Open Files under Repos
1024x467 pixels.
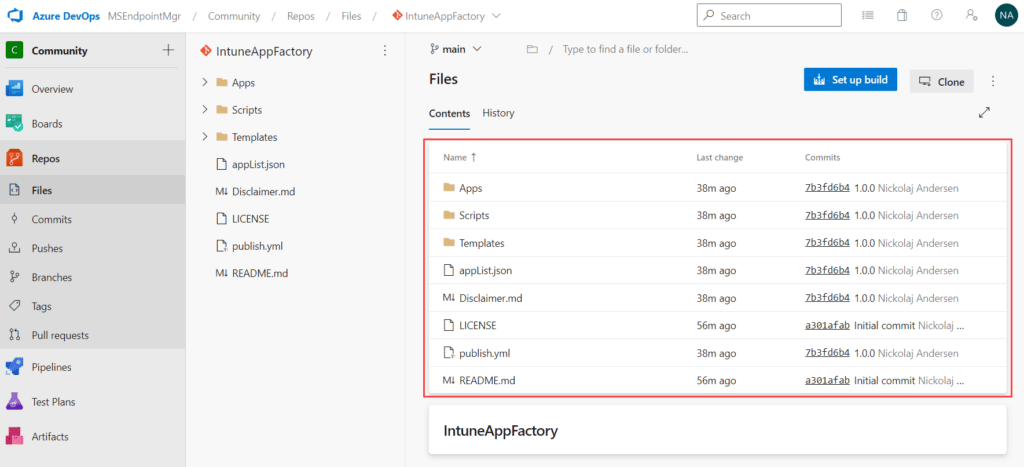(92, 191)
